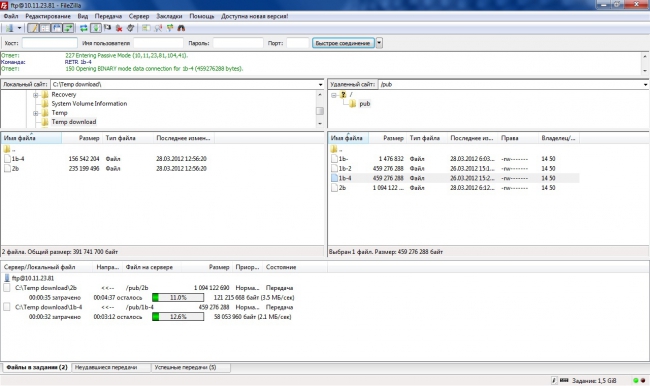The width and height of the screenshot is (650, 386).
Task: Click the Быстрое соединение button
Action: (343, 43)
